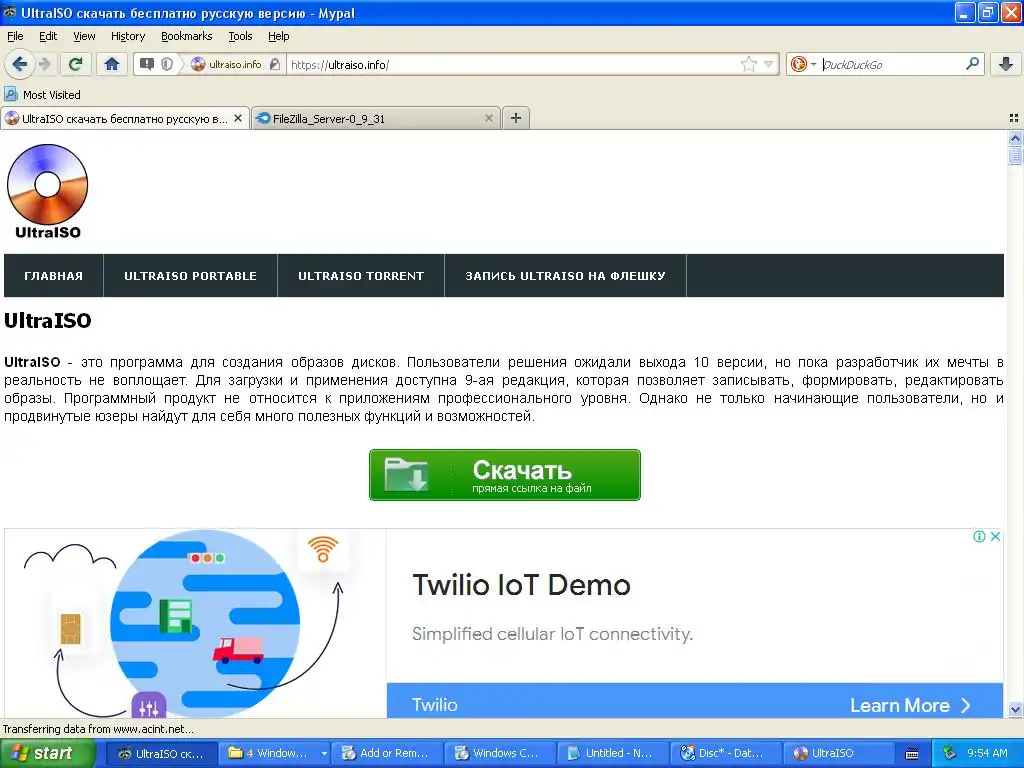
Task: Expand the 4 Window... taskbar group
Action: (274, 753)
